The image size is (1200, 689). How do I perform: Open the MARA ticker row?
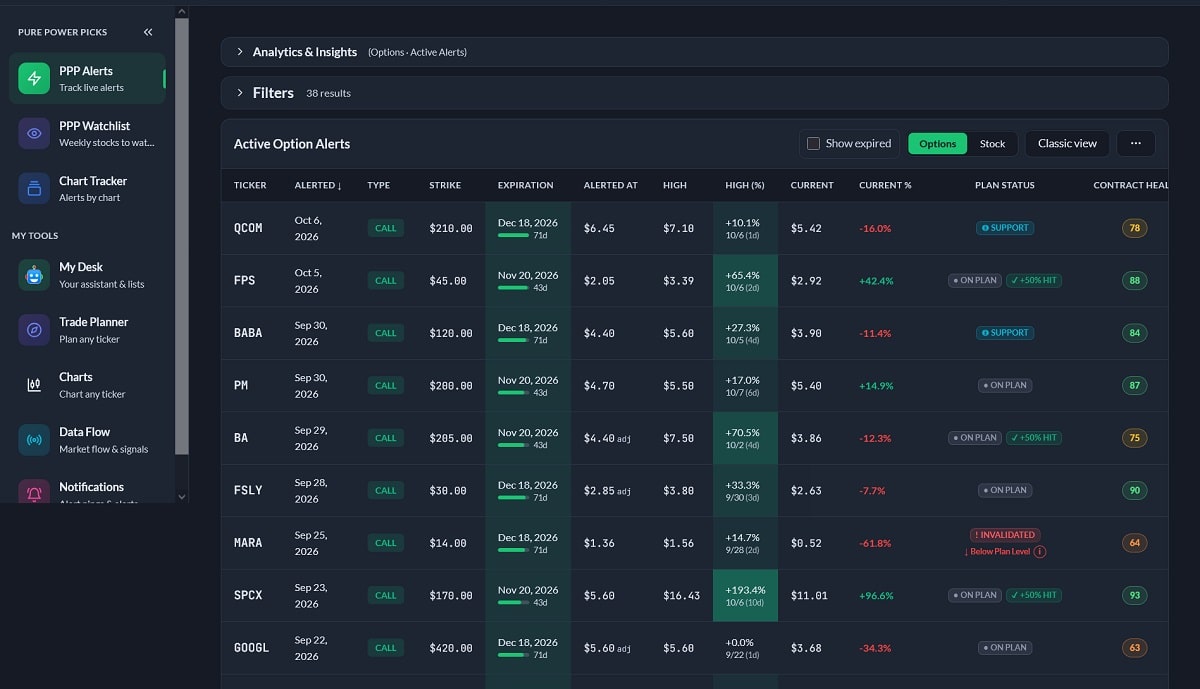695,543
